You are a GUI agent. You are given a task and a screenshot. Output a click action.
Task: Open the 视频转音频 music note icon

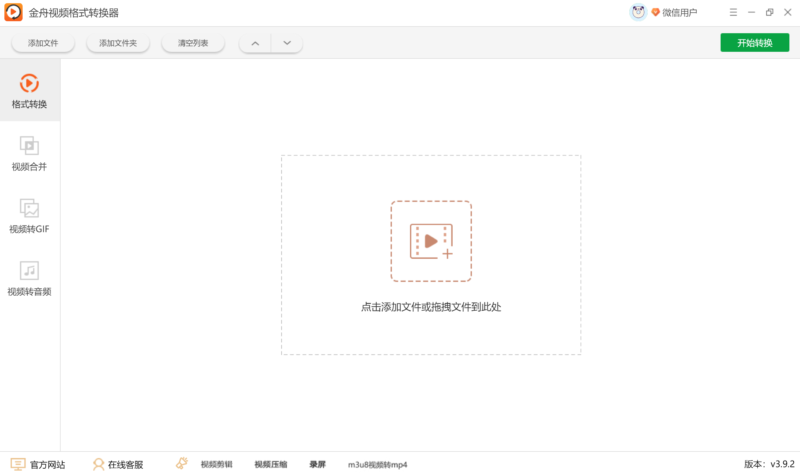pos(29,270)
